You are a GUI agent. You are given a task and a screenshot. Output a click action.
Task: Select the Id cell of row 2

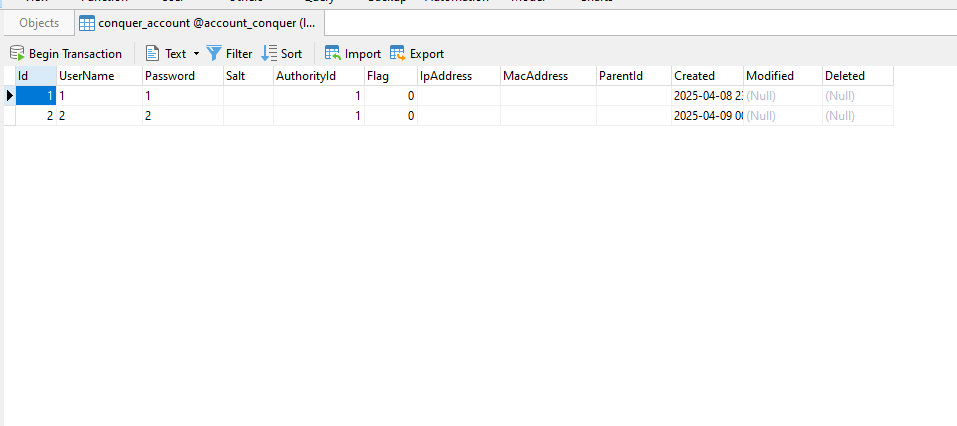[x=35, y=116]
